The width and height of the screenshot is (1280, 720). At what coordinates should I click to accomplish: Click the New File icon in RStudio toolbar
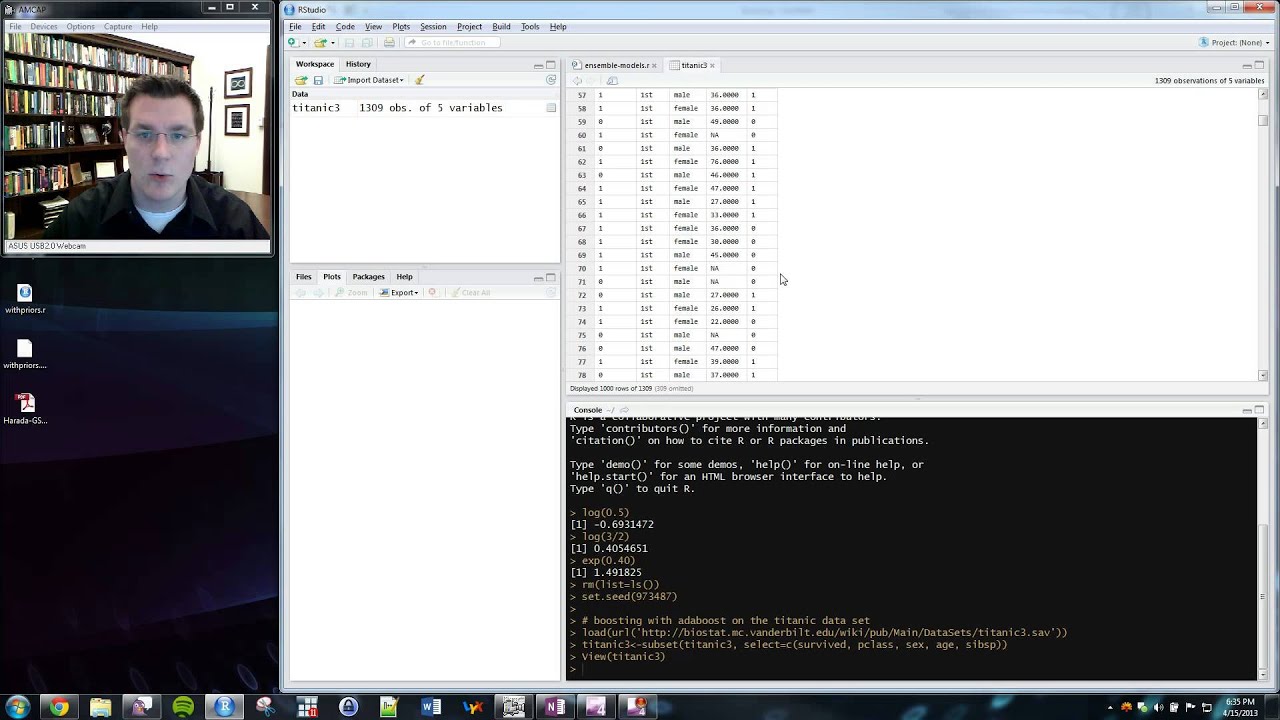click(x=292, y=43)
